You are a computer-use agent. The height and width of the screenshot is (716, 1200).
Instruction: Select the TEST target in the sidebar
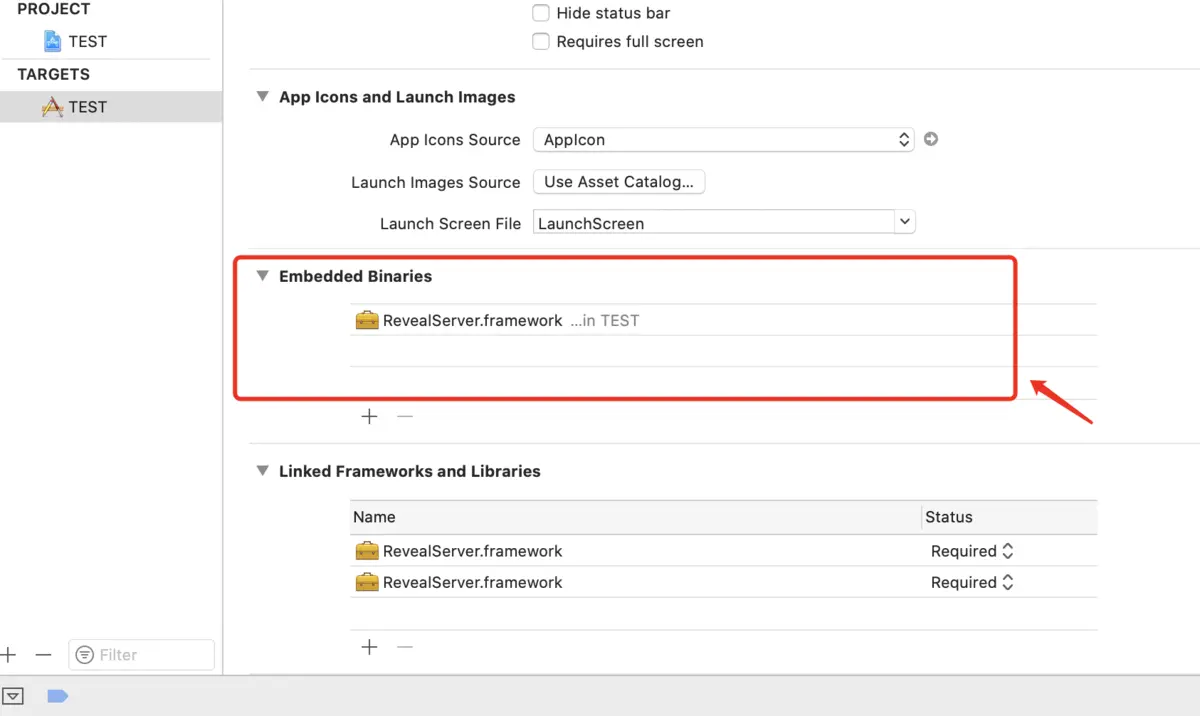click(111, 107)
